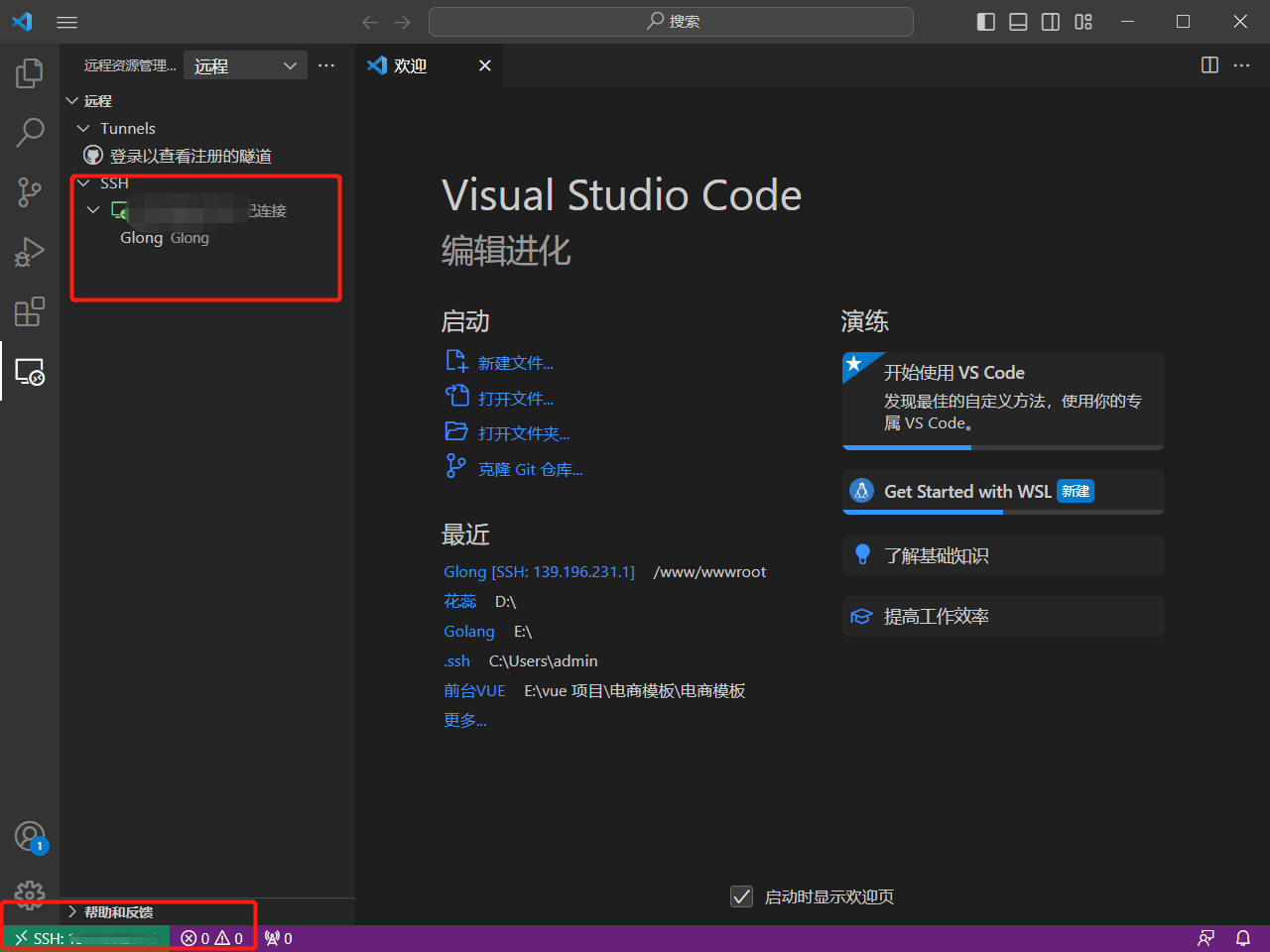This screenshot has width=1270, height=952.
Task: Click the VS Code logo in title bar
Action: click(22, 22)
